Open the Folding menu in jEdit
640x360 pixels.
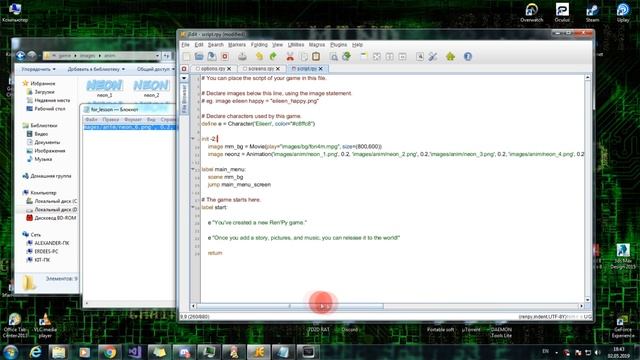click(x=259, y=44)
